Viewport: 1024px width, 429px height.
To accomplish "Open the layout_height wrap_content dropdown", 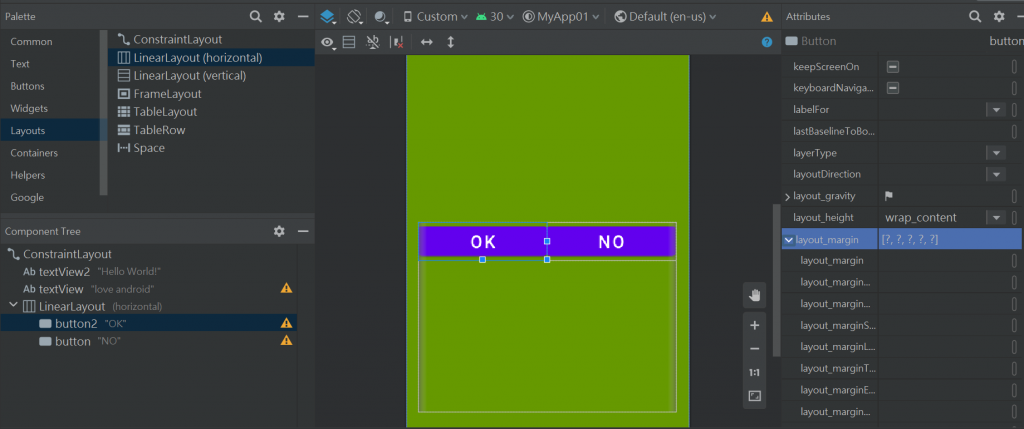I will 996,217.
